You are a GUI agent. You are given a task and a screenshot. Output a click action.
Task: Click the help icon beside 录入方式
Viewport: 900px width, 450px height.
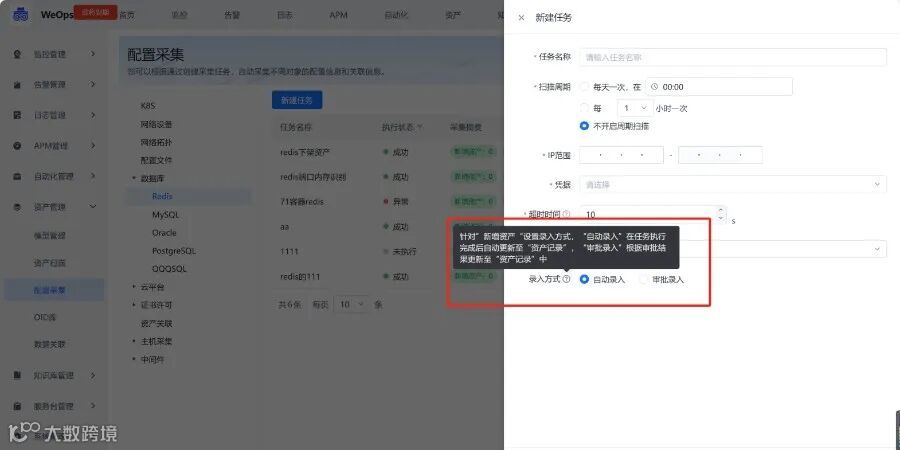tap(567, 280)
